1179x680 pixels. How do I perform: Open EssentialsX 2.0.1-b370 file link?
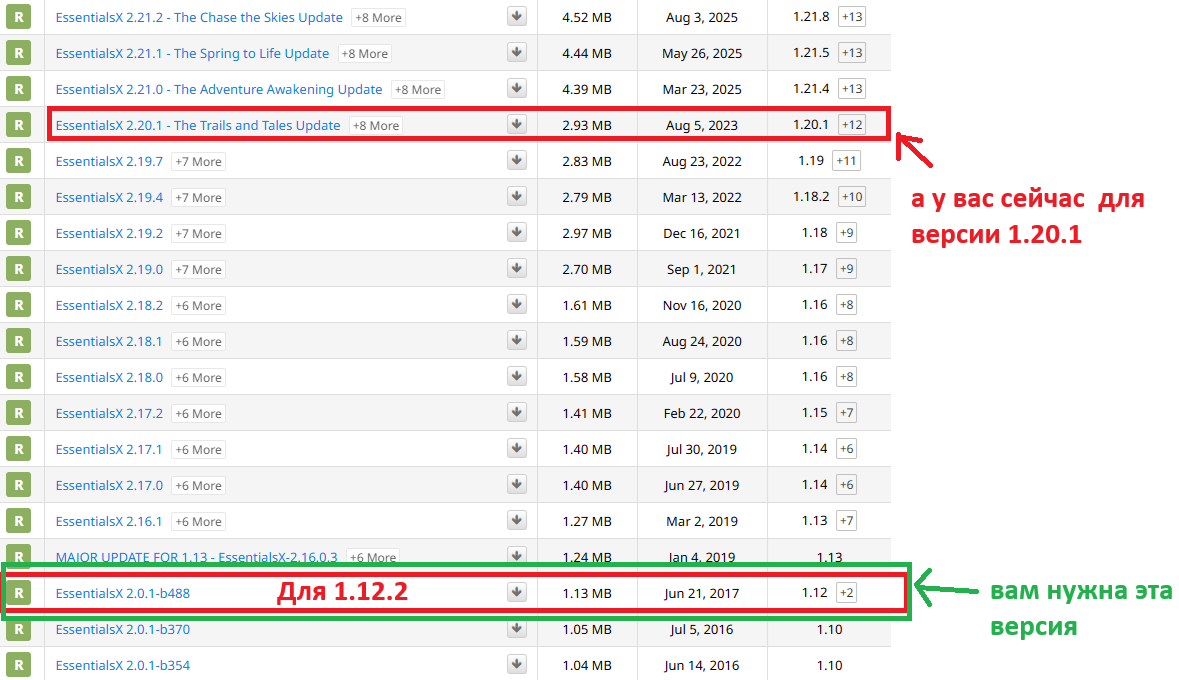point(122,629)
